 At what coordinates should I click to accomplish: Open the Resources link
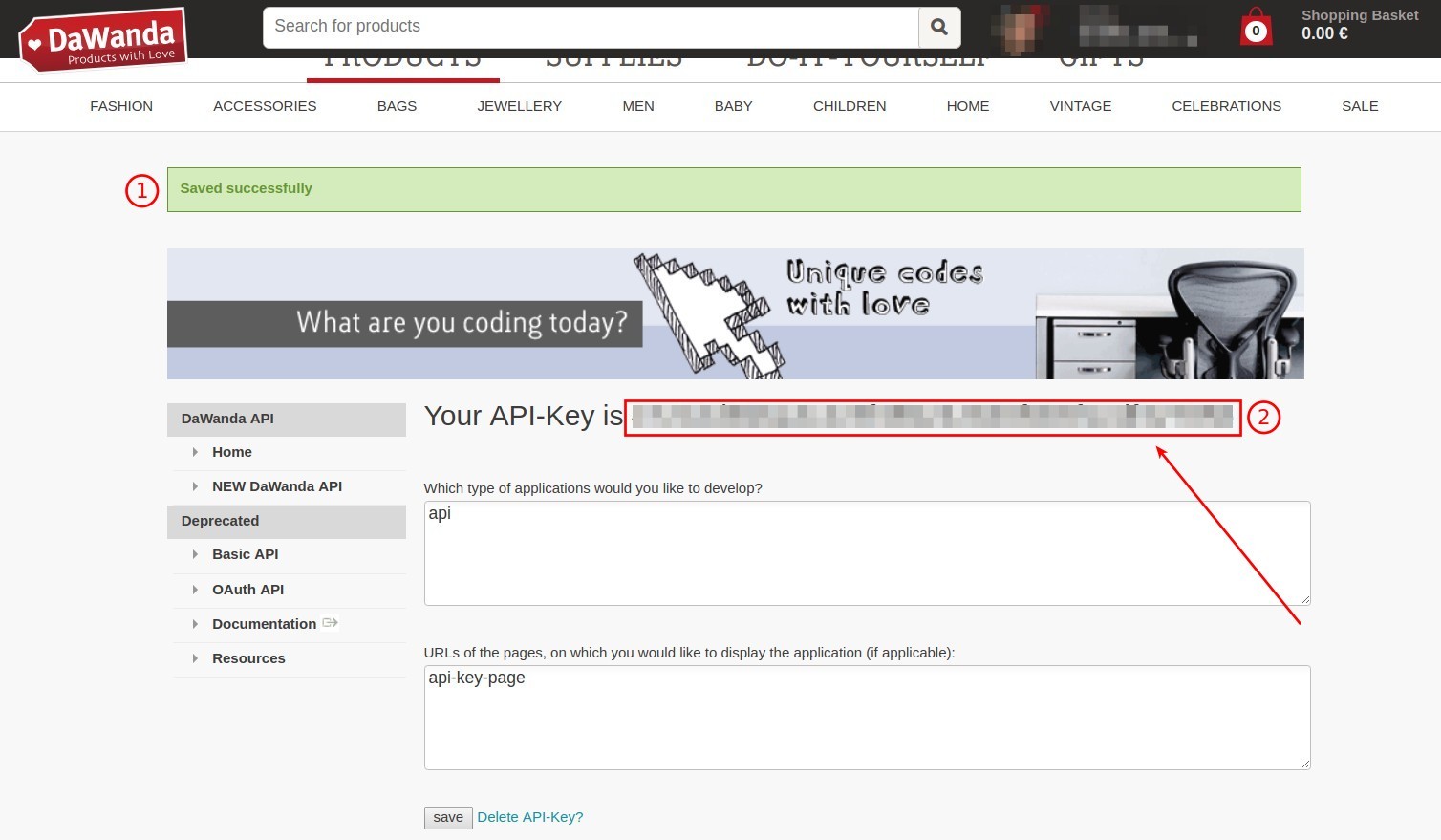(x=248, y=658)
